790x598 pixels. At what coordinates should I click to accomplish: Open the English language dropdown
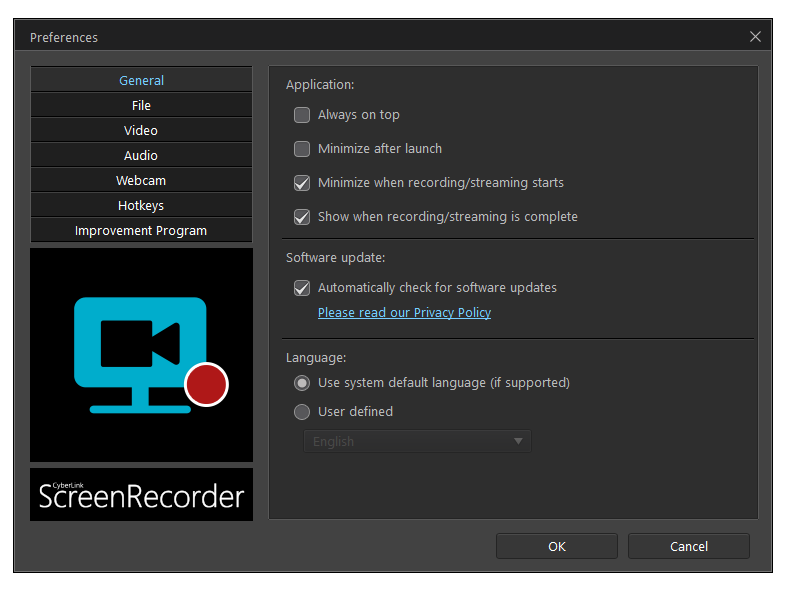(x=417, y=441)
